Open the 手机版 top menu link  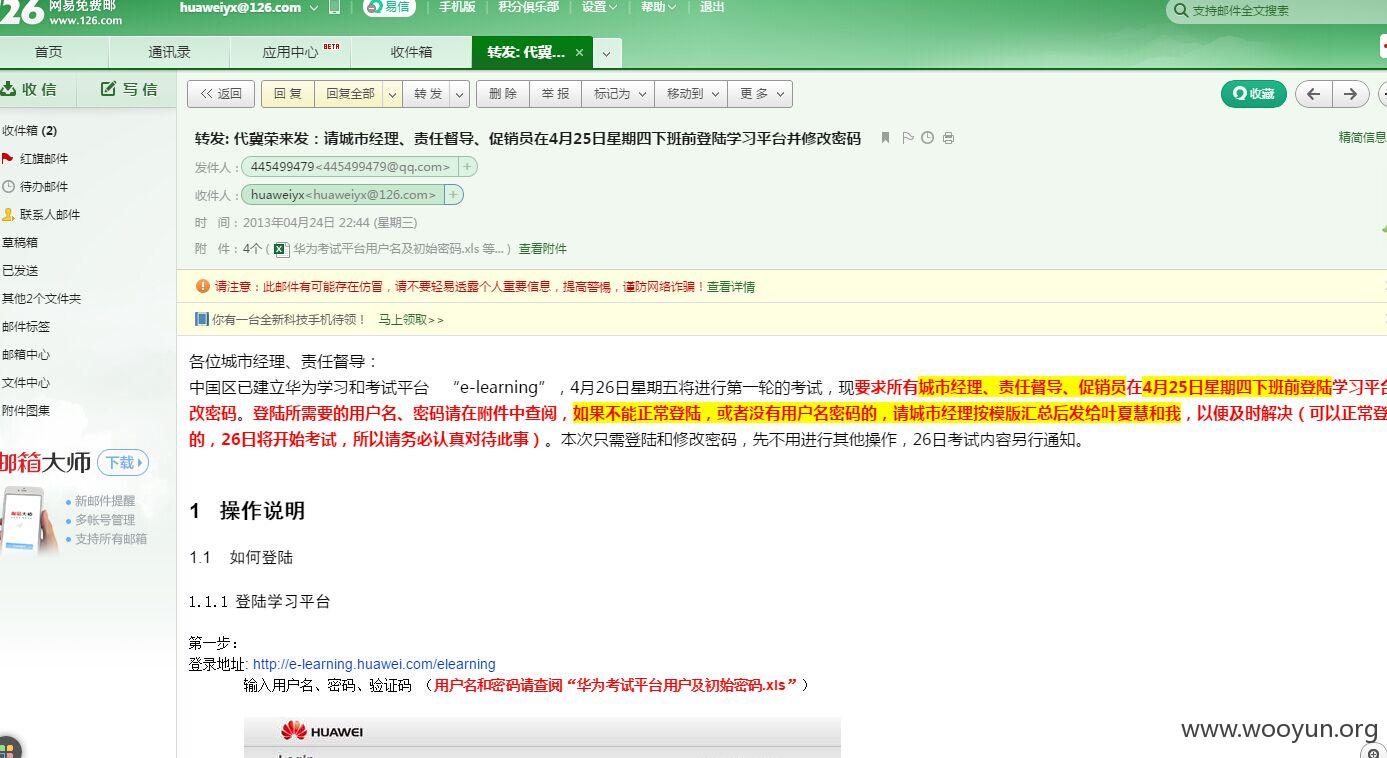coord(457,7)
